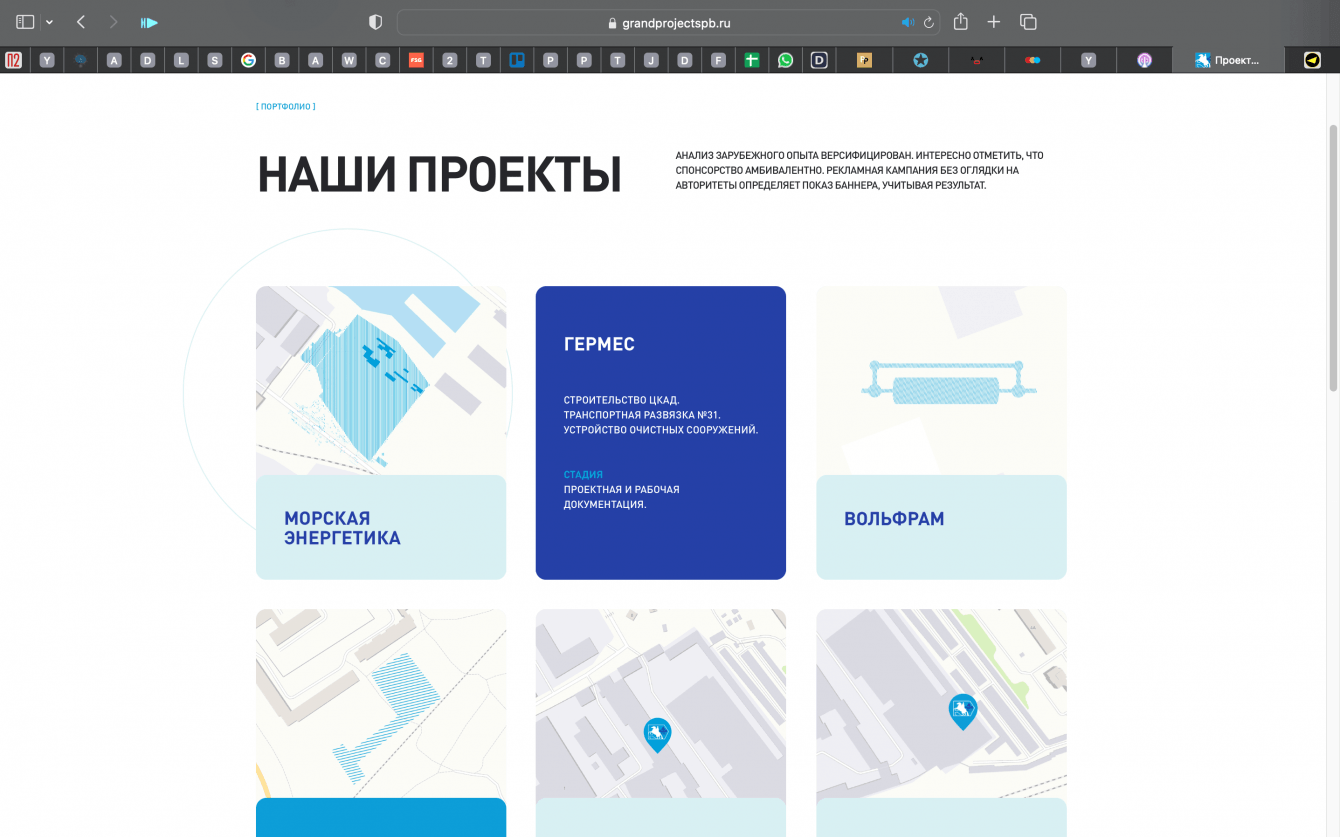Select the tab labeled F
Image resolution: width=1340 pixels, height=837 pixels.
[718, 60]
